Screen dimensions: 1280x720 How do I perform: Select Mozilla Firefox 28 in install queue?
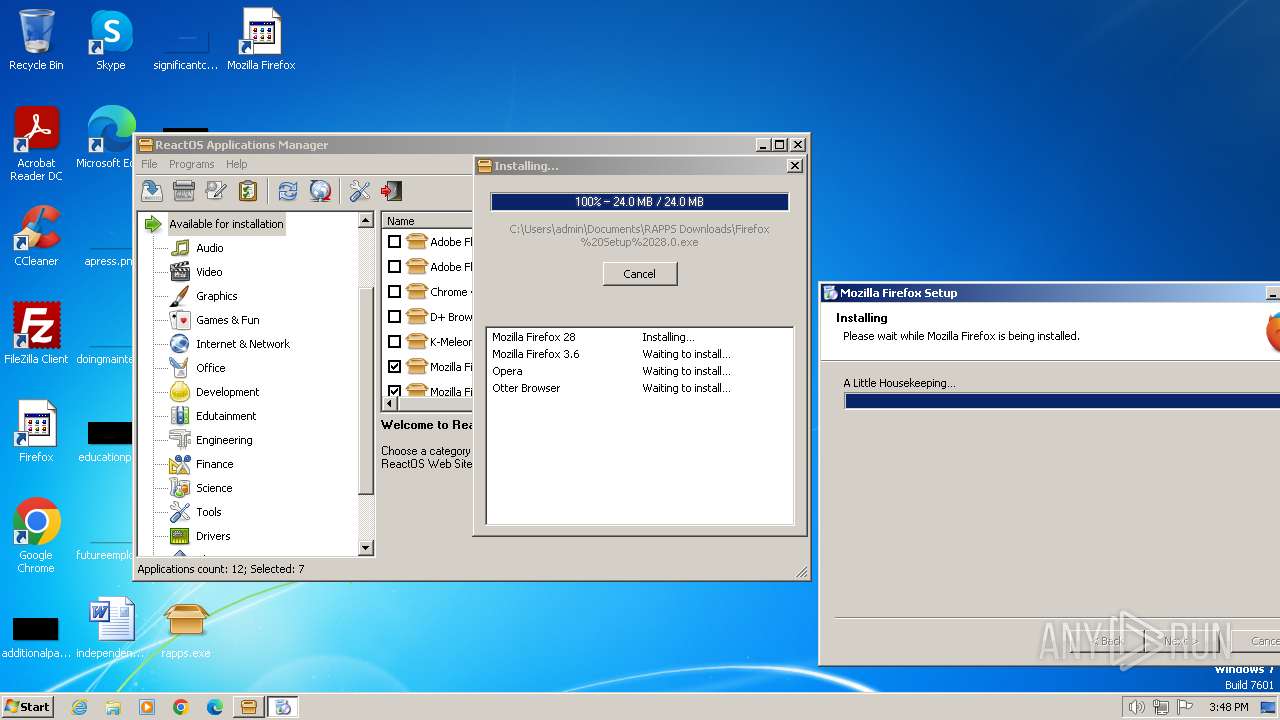640,337
